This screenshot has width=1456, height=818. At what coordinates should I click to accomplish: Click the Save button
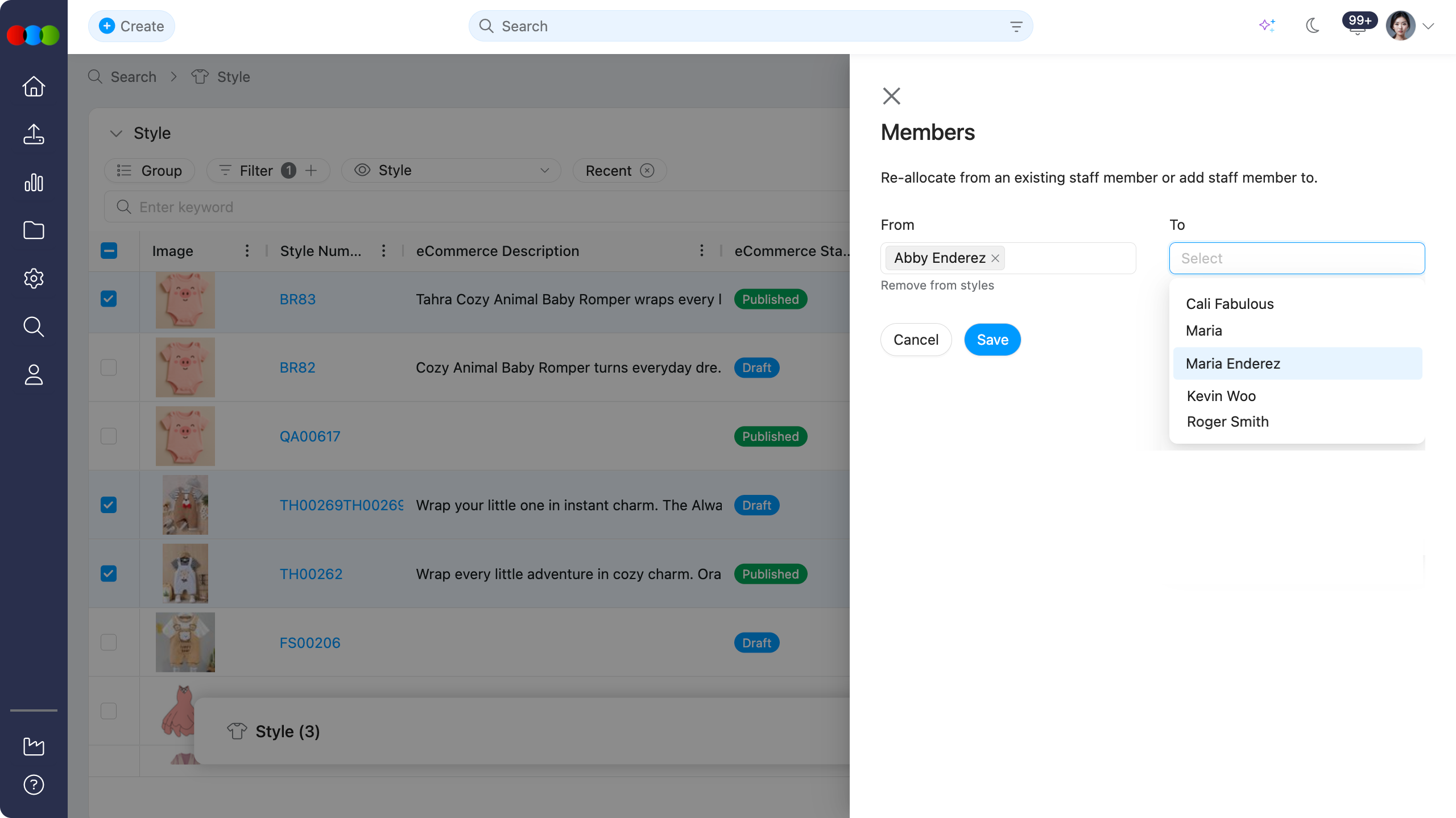(x=992, y=340)
